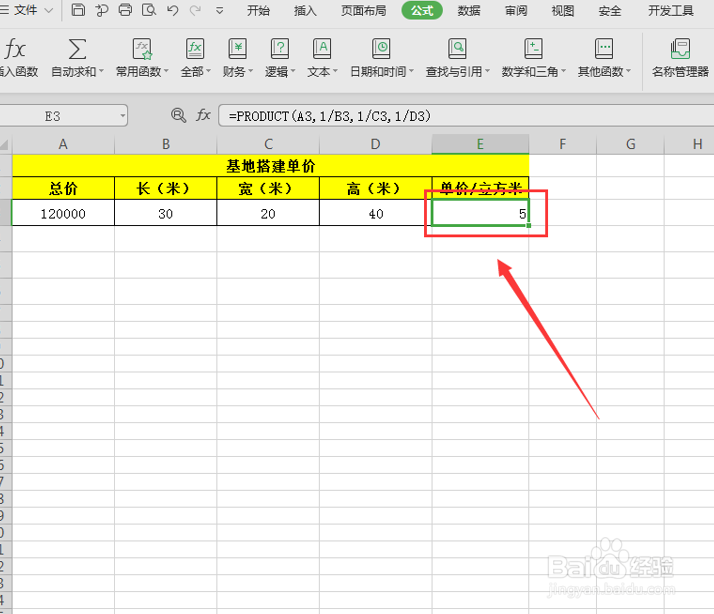Open the Logical (逻辑) functions icon
The width and height of the screenshot is (714, 614).
(280, 49)
